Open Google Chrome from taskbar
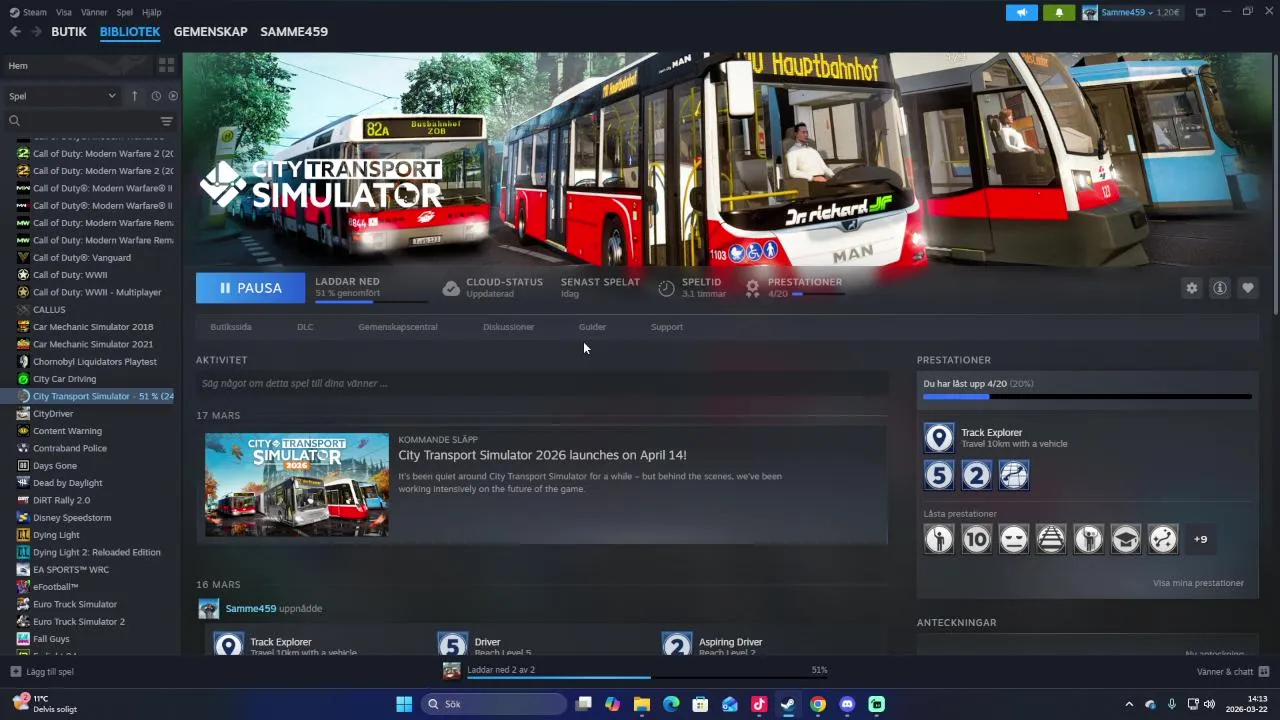The width and height of the screenshot is (1280, 720). point(818,704)
